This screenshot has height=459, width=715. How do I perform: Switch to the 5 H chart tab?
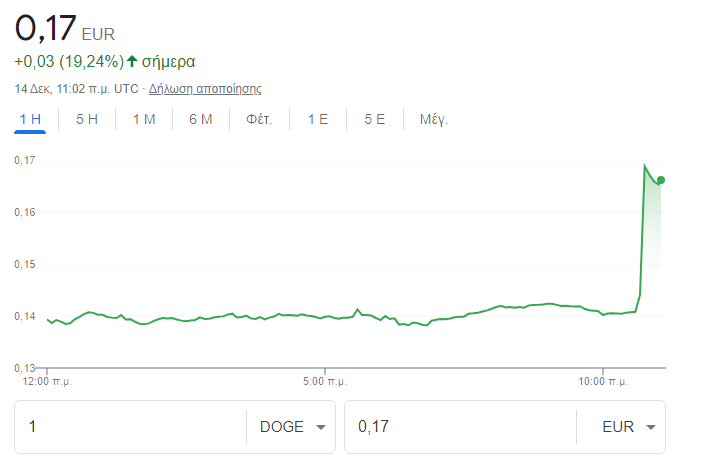point(87,119)
